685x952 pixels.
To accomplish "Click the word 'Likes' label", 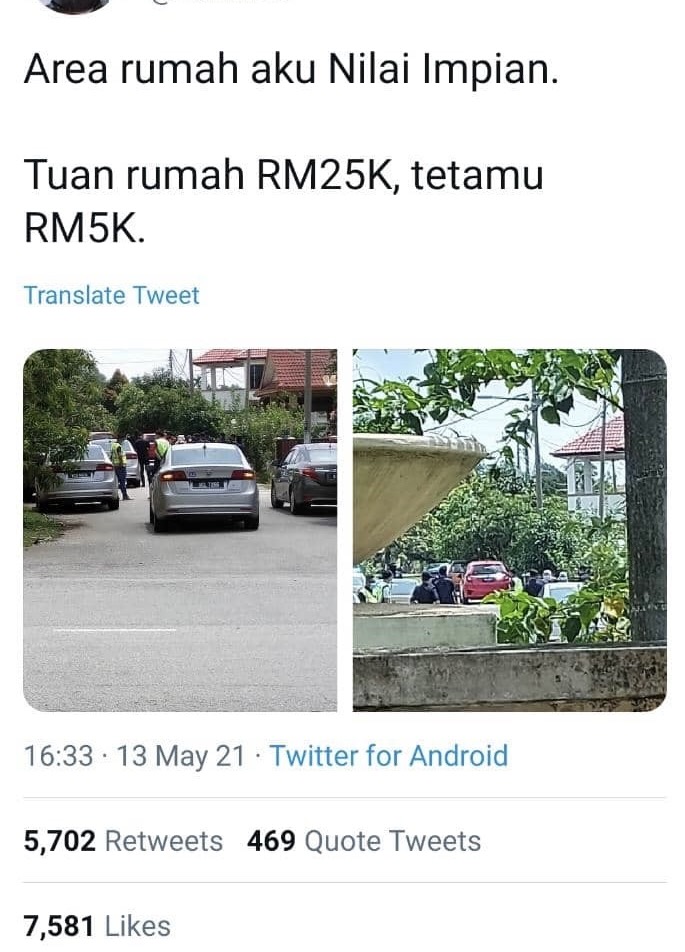I will (x=138, y=926).
